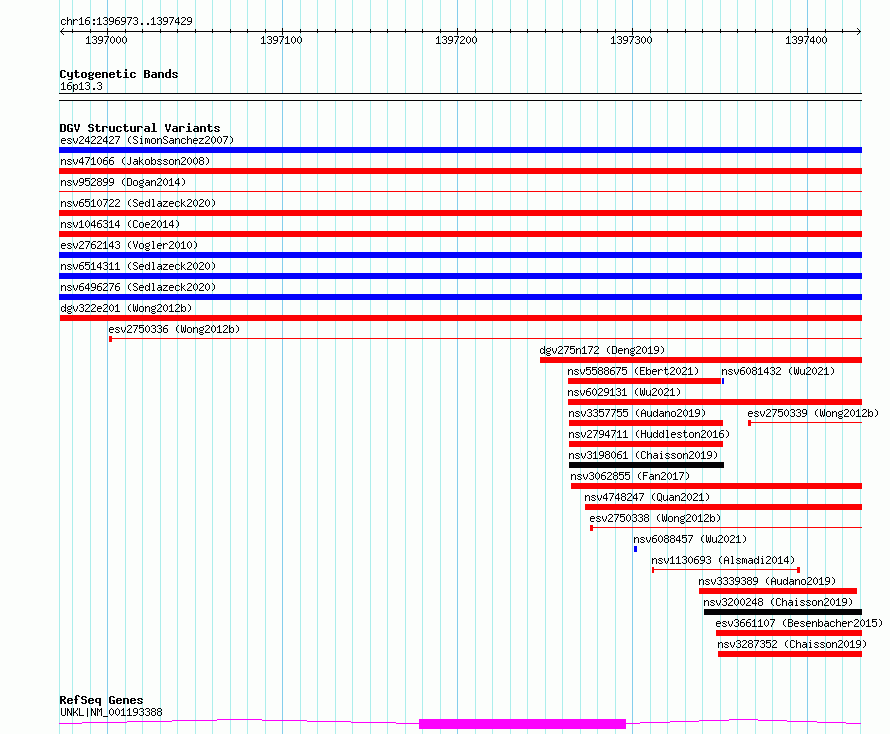The height and width of the screenshot is (734, 890).
Task: Click the thin red nsv1130693 variant line
Action: point(726,570)
